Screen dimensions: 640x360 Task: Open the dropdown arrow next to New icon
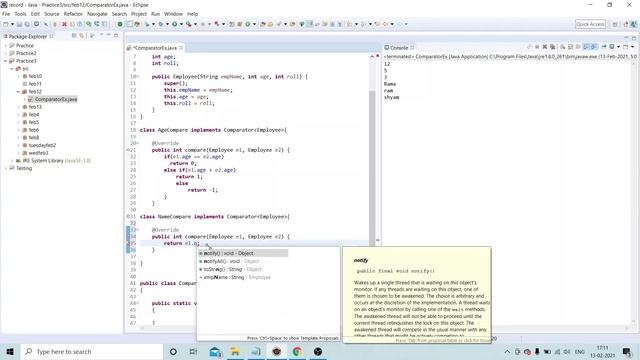(x=12, y=24)
